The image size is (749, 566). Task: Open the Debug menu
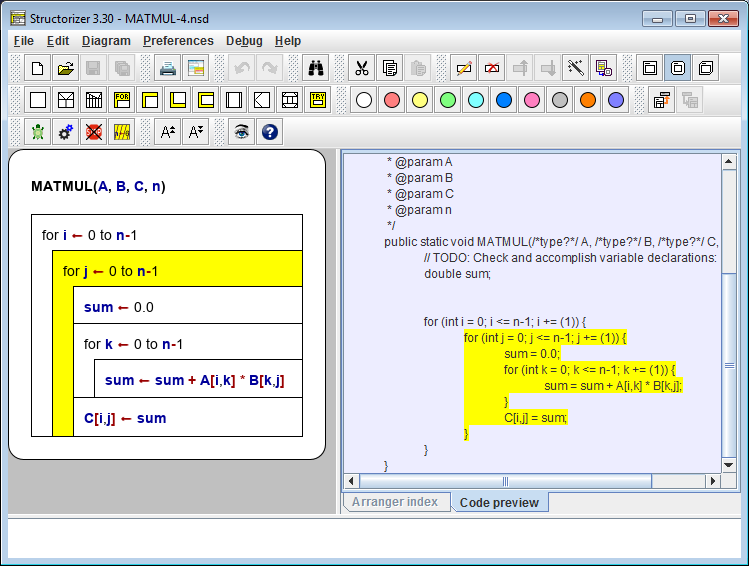coord(244,41)
